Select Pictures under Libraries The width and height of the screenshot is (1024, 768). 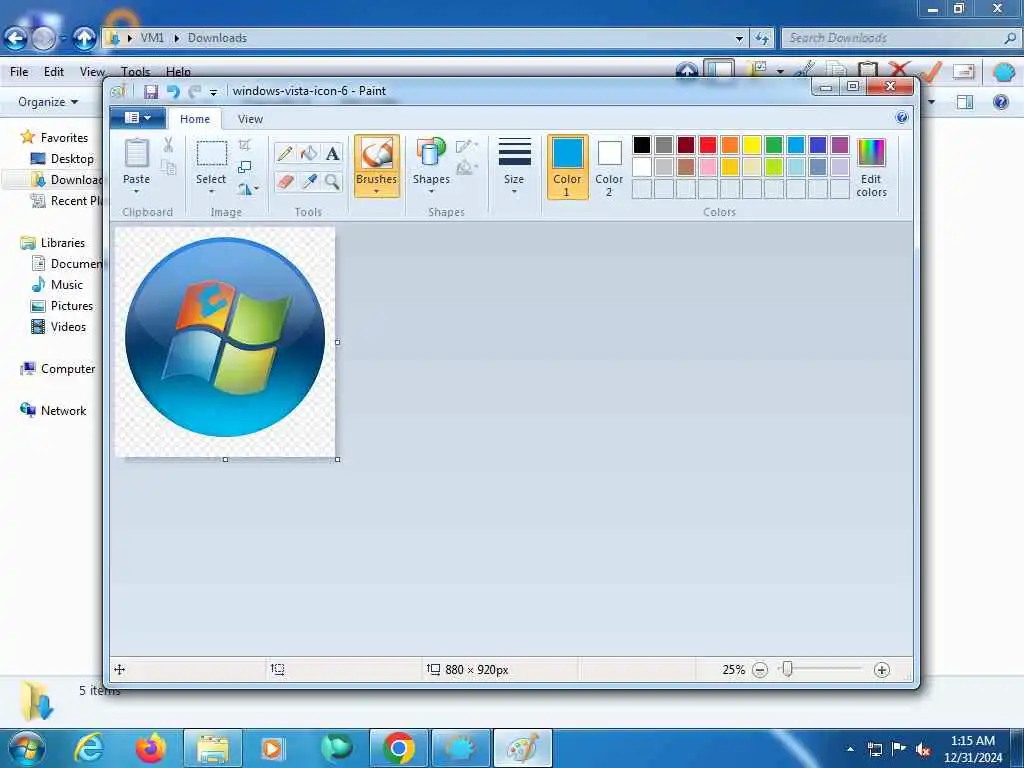pyautogui.click(x=63, y=306)
